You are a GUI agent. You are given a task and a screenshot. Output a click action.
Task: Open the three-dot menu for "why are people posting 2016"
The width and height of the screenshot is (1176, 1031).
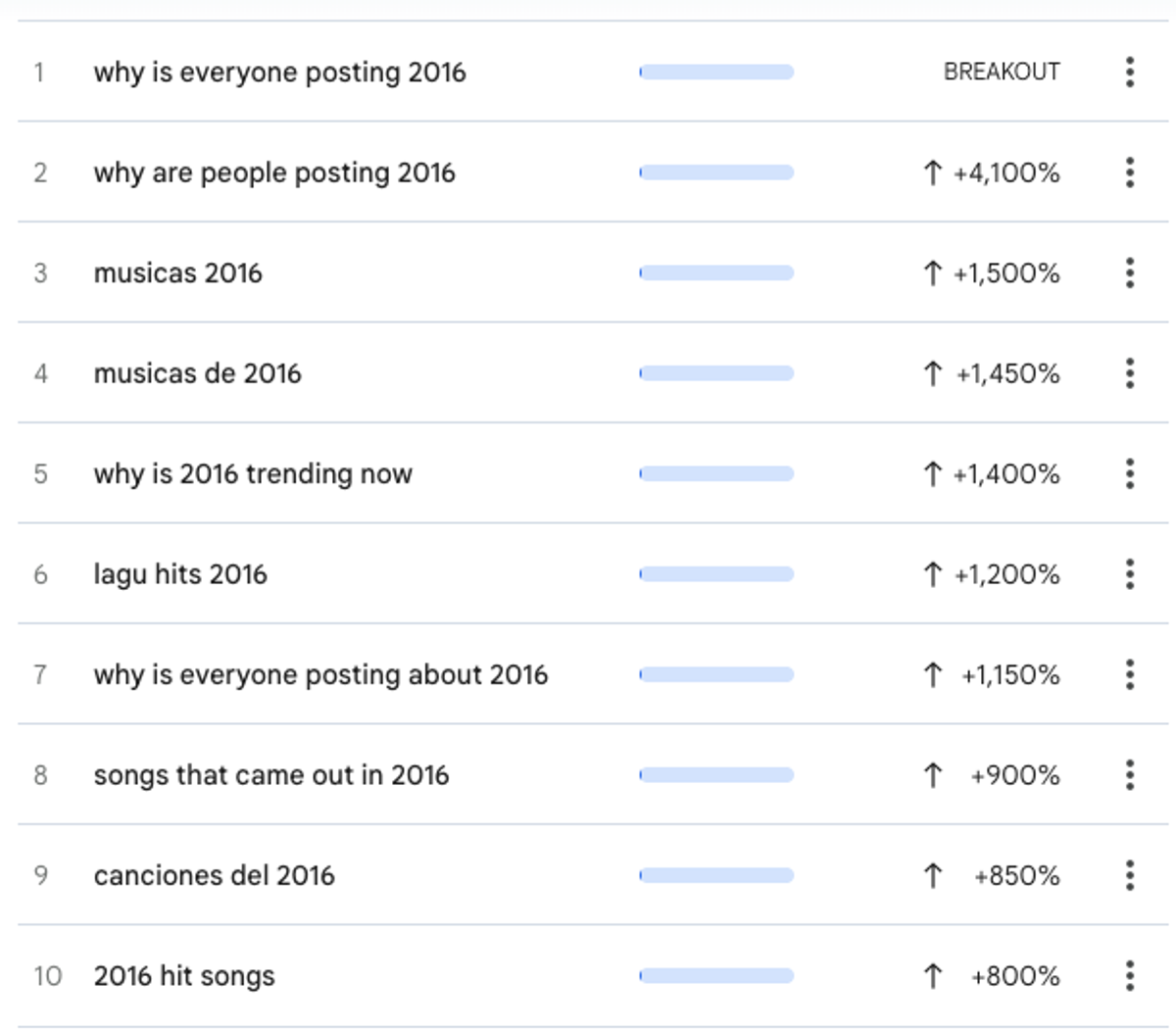[1130, 172]
